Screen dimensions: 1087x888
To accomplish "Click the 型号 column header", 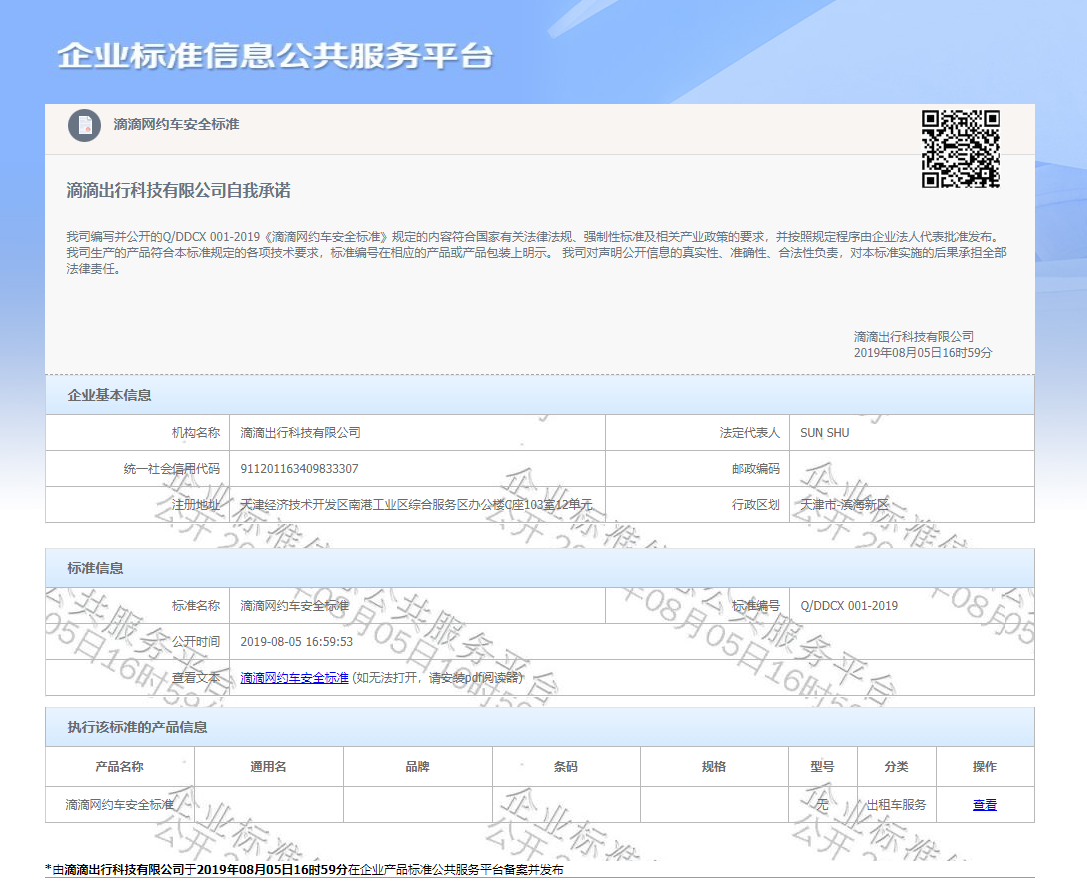I will pyautogui.click(x=822, y=767).
